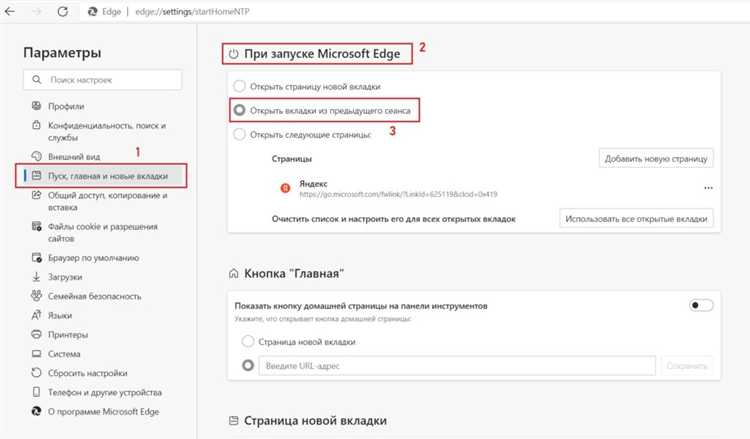
Task: Open Браузер по умолчанию section
Action: [93, 258]
